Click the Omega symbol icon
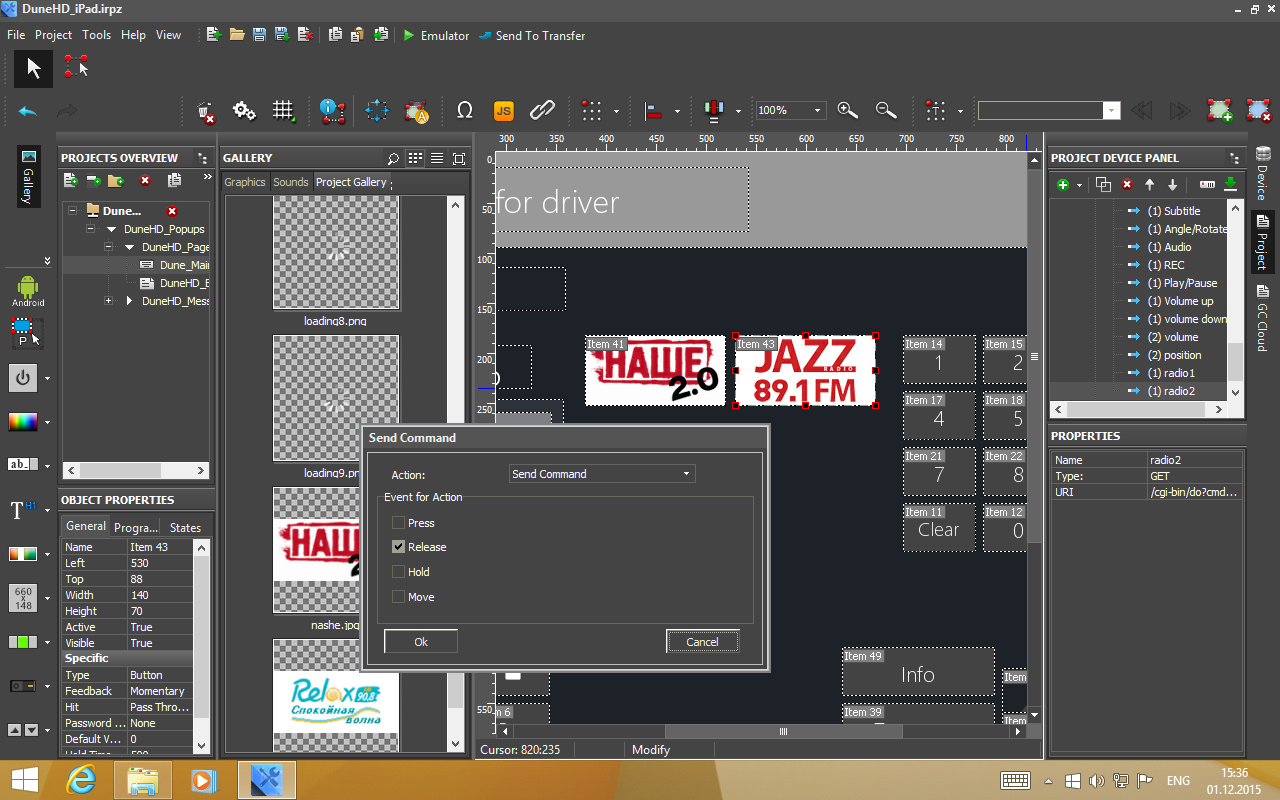 (x=464, y=111)
